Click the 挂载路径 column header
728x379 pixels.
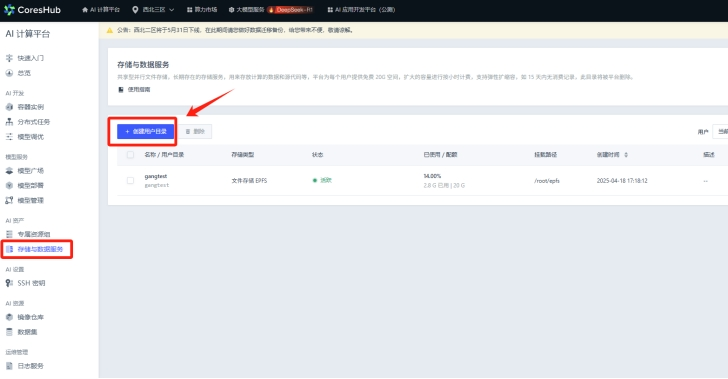tap(546, 155)
